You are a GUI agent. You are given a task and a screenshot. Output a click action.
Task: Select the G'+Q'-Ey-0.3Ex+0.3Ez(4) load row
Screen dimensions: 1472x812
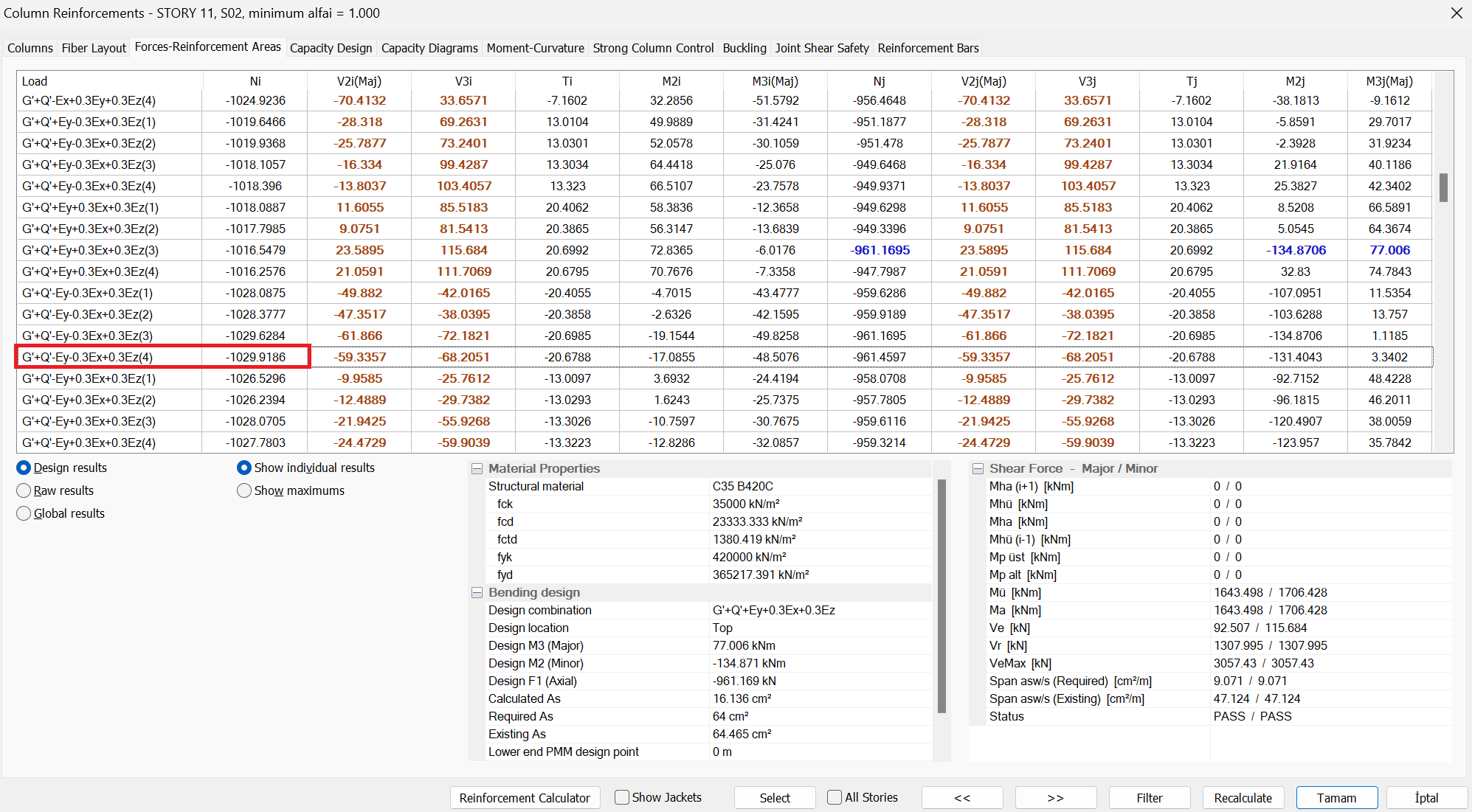coord(88,357)
